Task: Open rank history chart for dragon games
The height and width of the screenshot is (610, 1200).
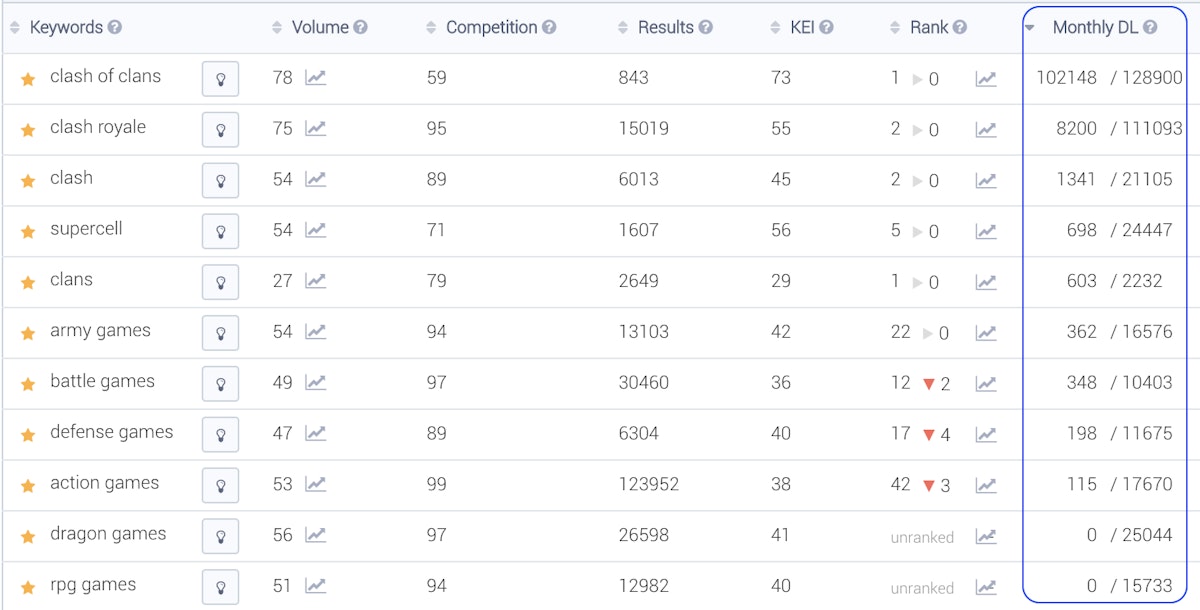Action: tap(986, 536)
